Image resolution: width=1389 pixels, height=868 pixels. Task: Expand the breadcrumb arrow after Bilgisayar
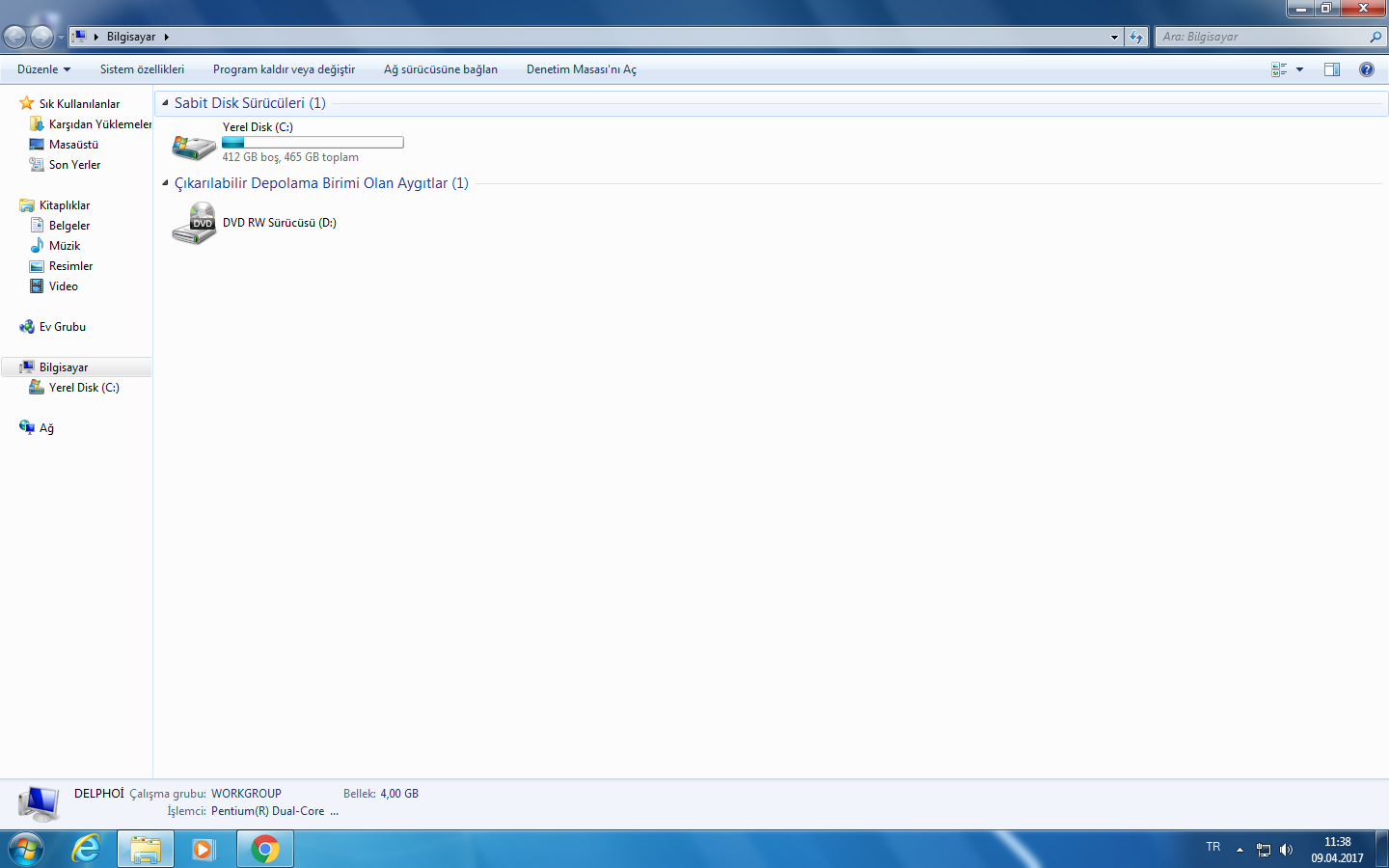coord(166,37)
